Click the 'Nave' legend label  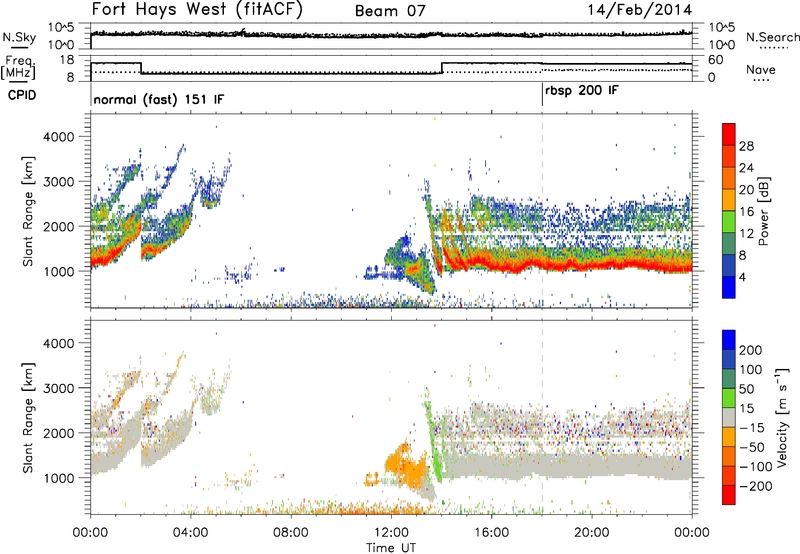point(760,69)
